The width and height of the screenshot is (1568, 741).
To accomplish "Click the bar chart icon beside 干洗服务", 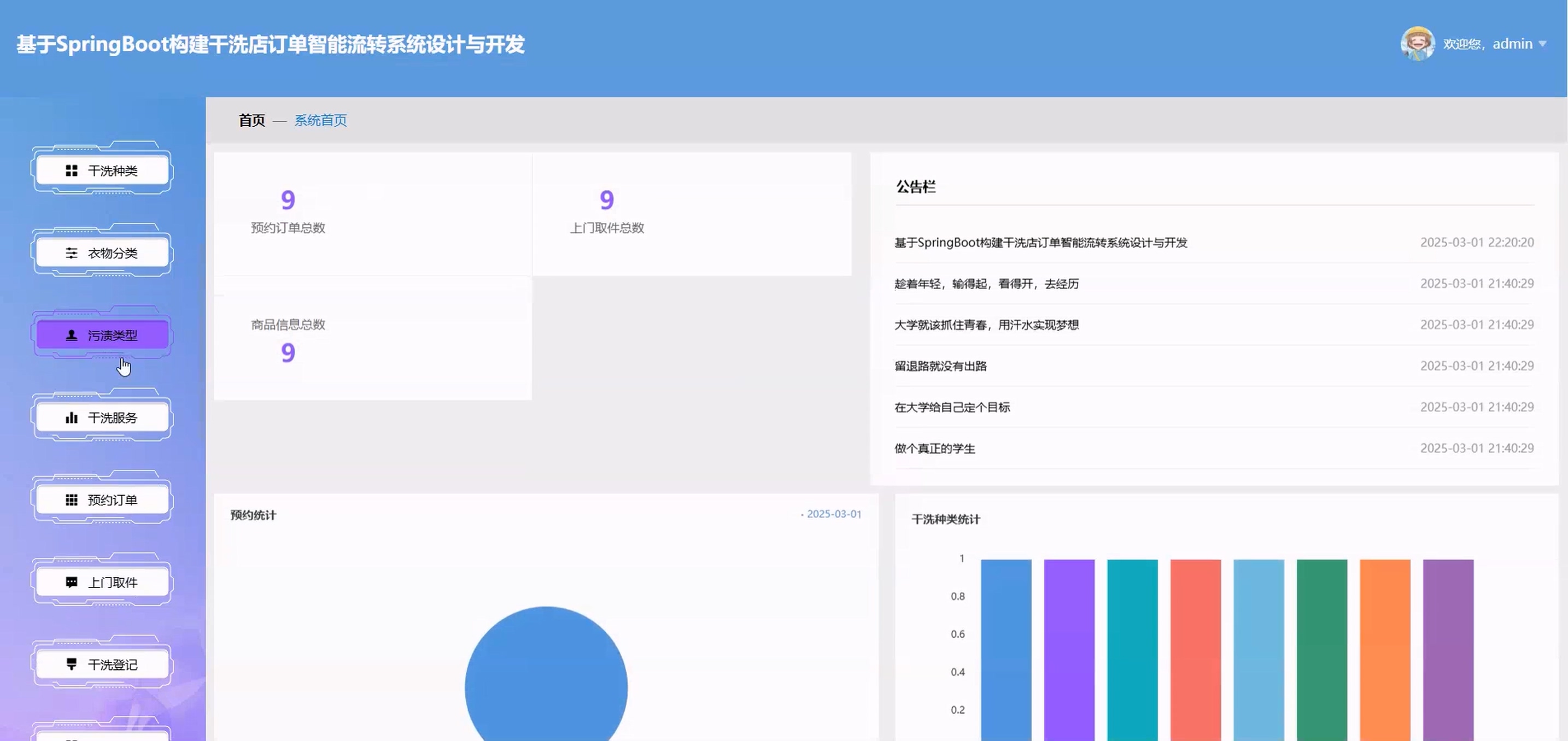I will pos(71,417).
